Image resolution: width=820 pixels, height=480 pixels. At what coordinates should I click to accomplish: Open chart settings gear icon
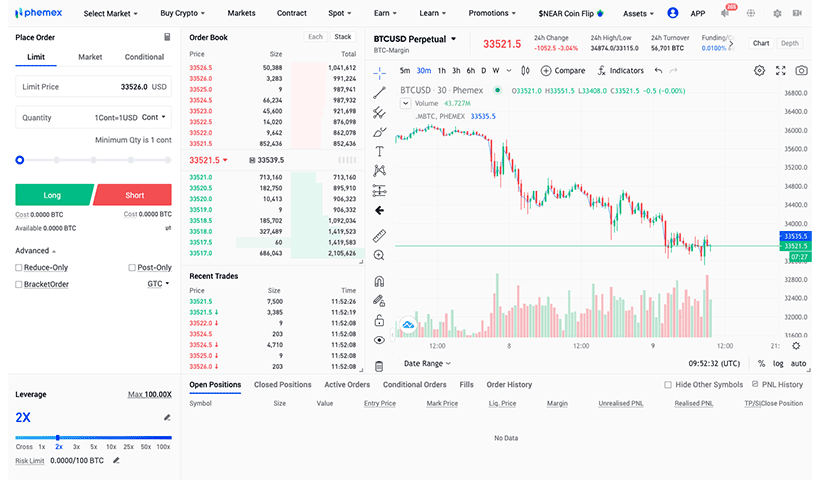759,71
